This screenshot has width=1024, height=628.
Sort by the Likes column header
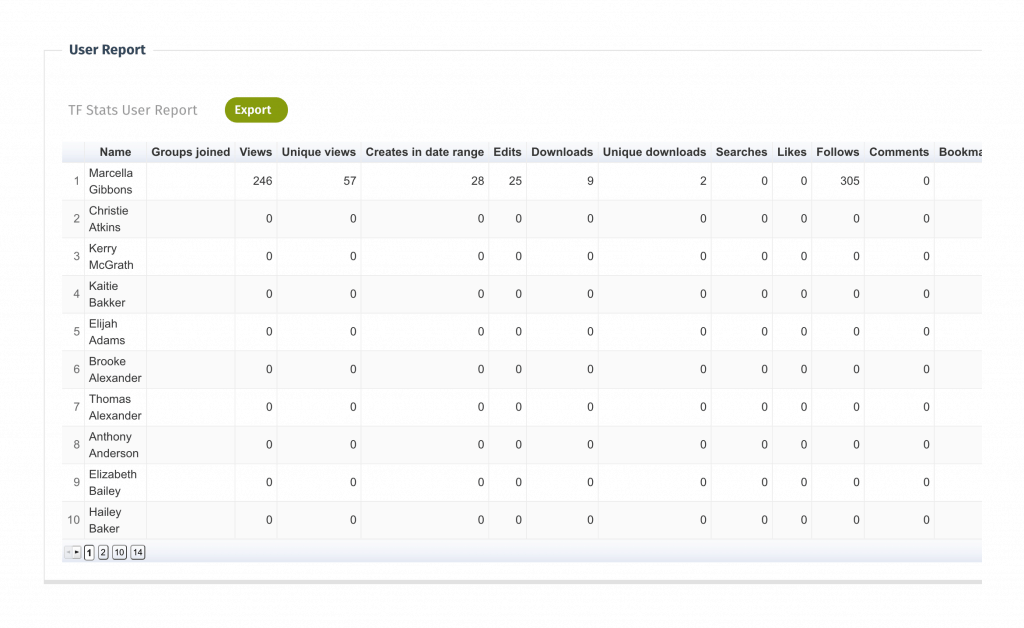coord(792,152)
